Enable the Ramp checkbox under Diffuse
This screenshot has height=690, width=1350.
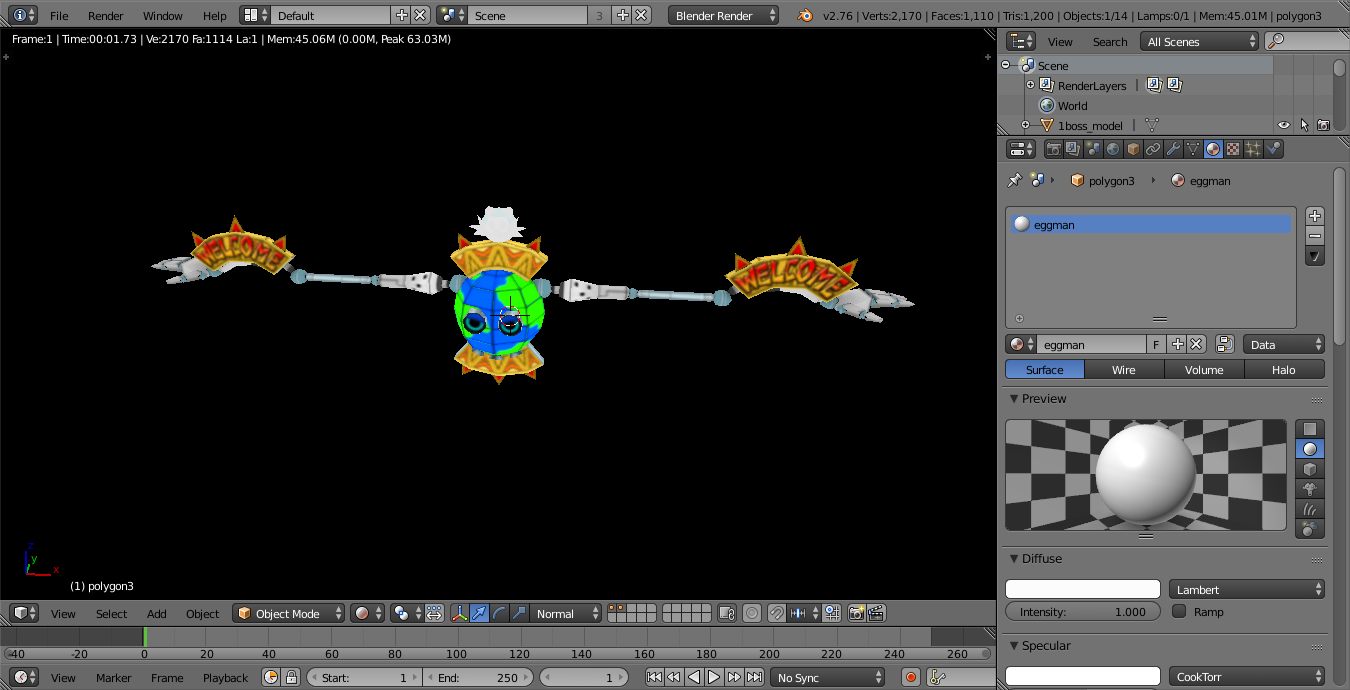click(1179, 611)
